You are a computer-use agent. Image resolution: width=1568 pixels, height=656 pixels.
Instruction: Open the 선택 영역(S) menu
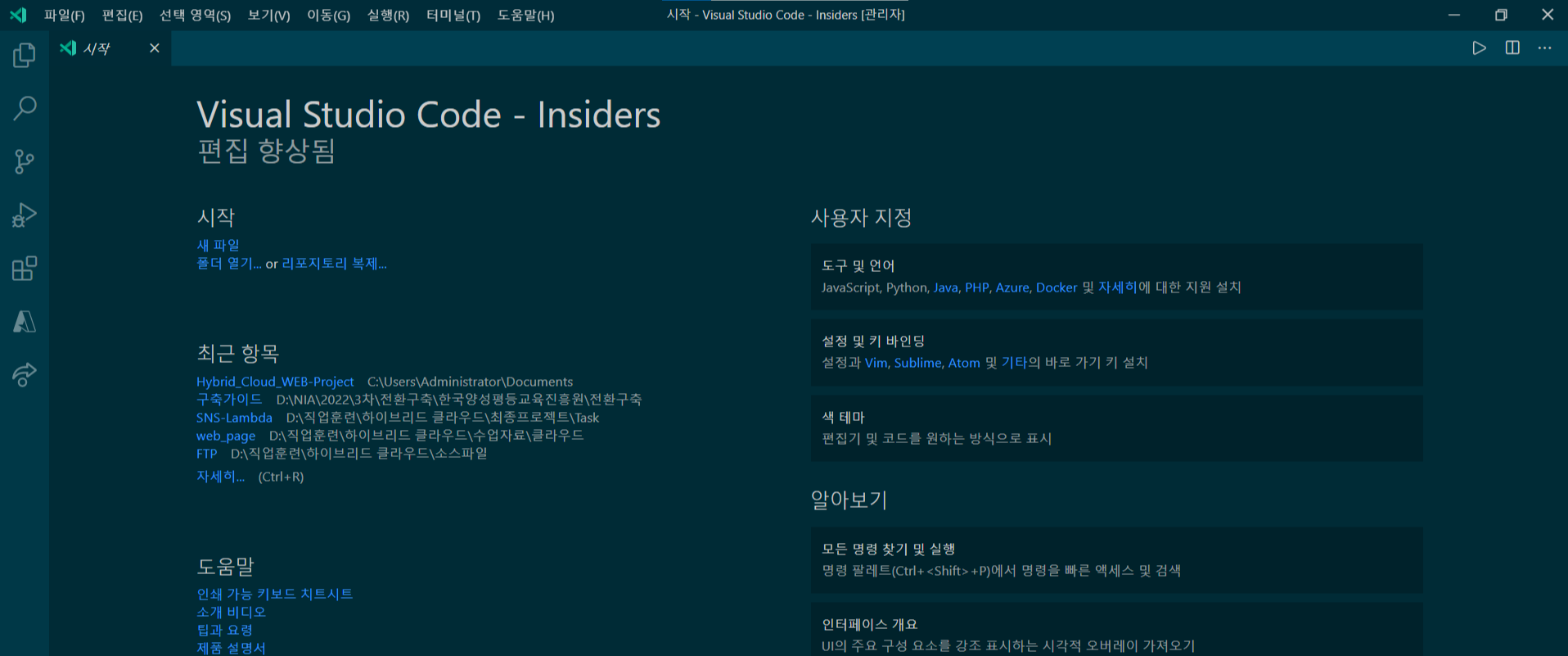(x=195, y=15)
